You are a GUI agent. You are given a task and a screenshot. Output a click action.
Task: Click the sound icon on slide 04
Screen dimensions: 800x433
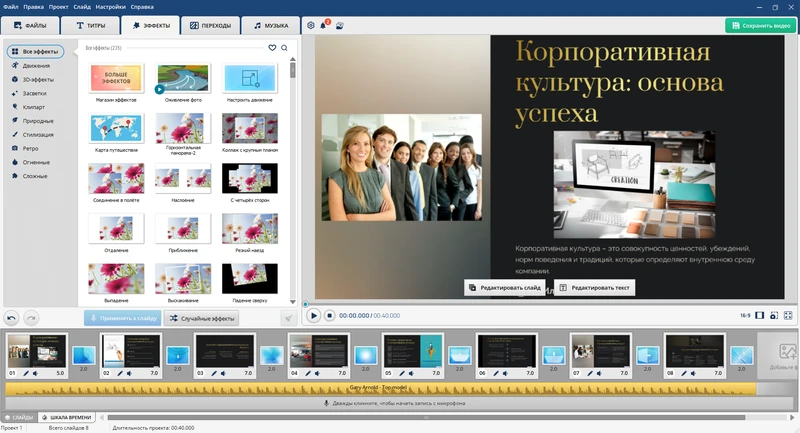tap(317, 373)
